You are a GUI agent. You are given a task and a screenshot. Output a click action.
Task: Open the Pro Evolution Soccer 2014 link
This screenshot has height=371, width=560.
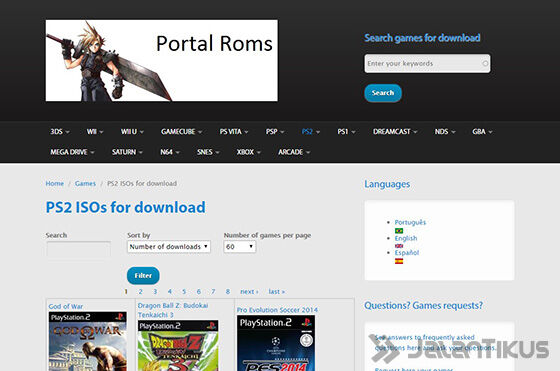[x=277, y=310]
